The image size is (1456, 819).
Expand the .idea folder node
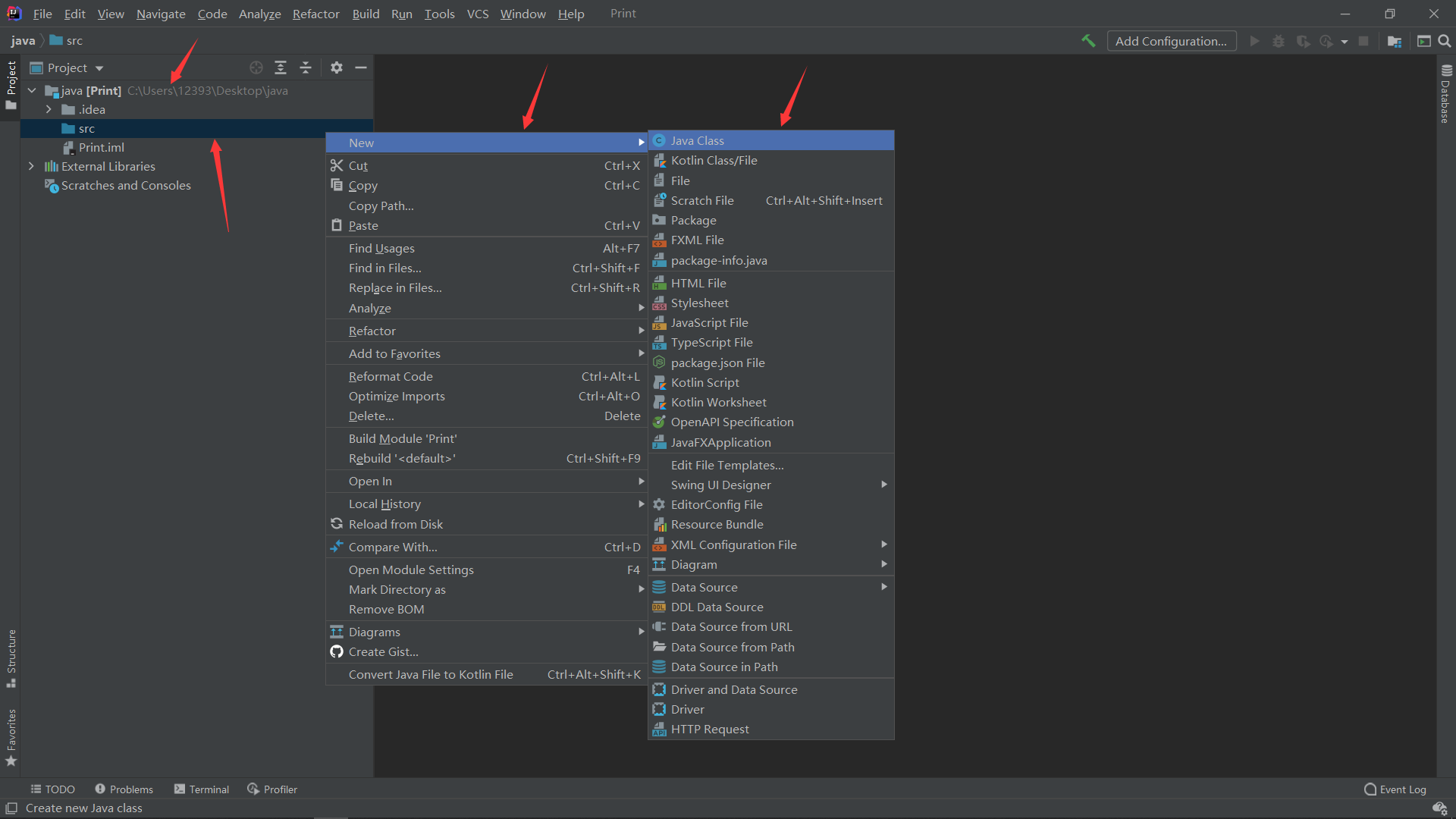click(x=49, y=109)
